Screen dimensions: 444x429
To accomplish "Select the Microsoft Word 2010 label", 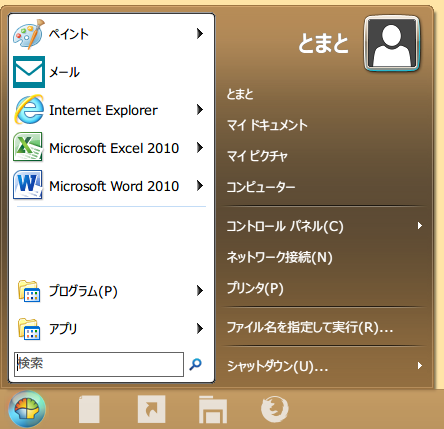I will 114,186.
